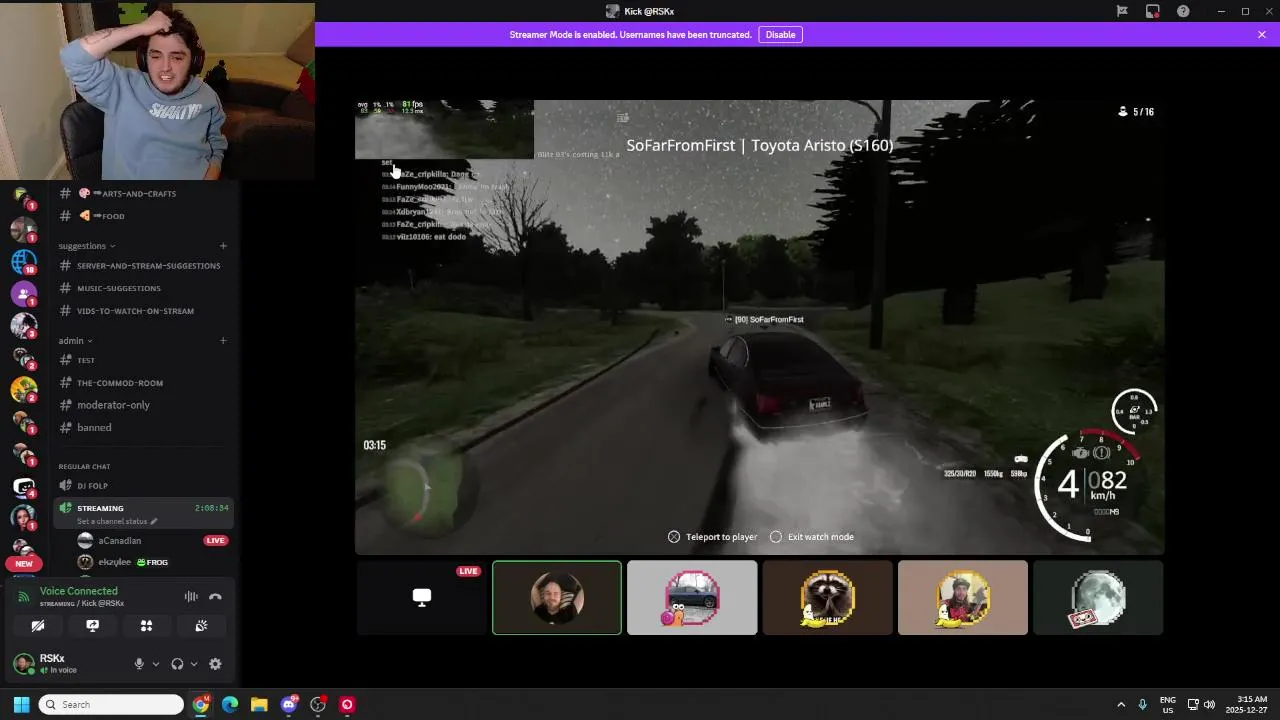Select participant tile with moon avatar
The height and width of the screenshot is (720, 1280).
(x=1098, y=598)
